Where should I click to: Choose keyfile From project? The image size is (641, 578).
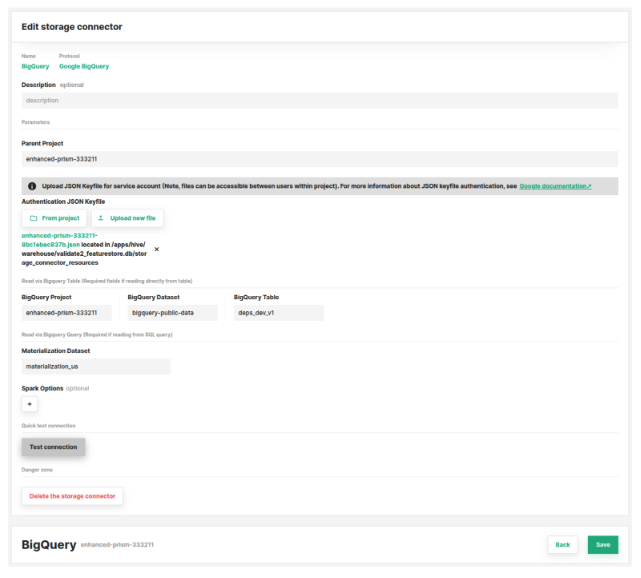[x=54, y=218]
